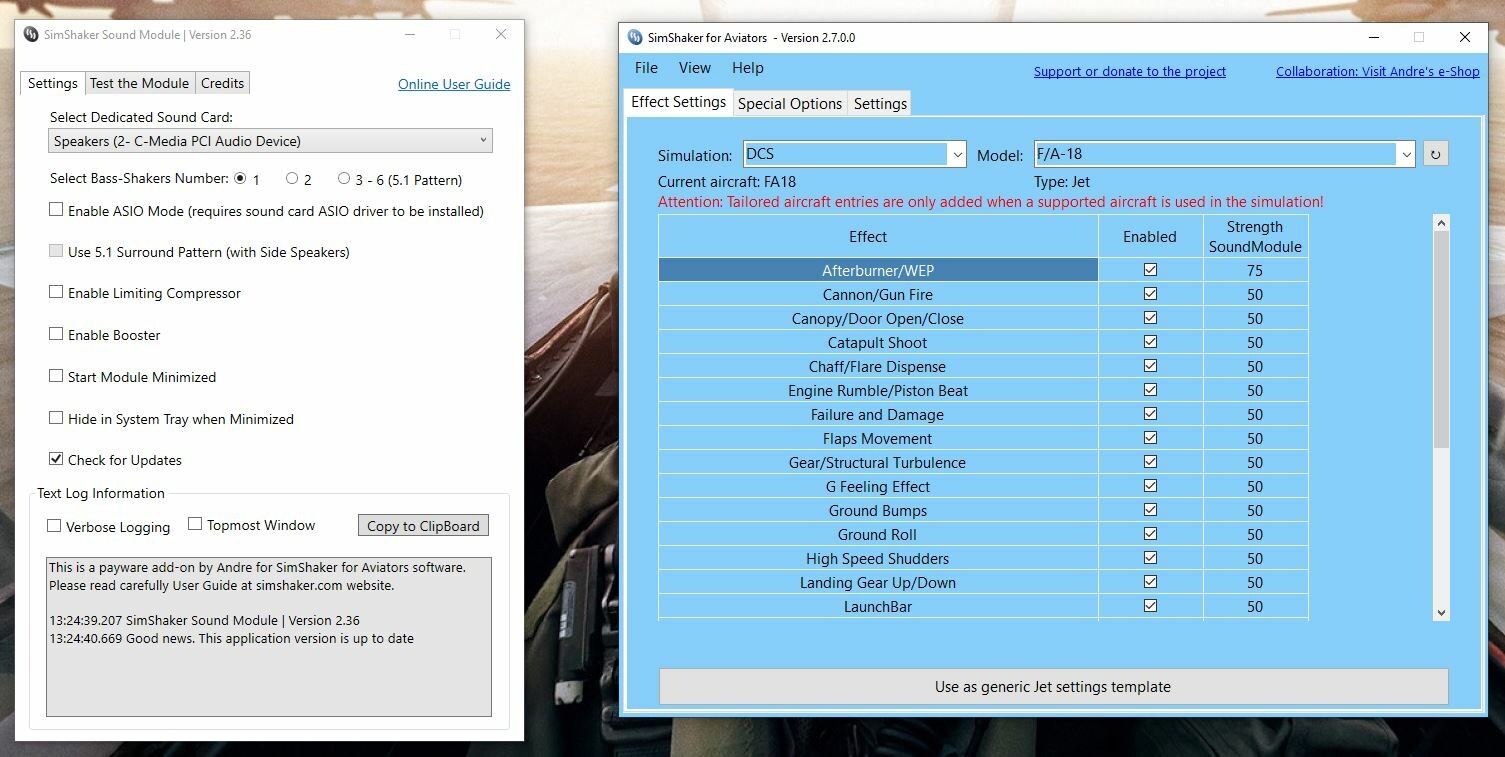
Task: Switch to the Special Options tab
Action: (x=790, y=103)
